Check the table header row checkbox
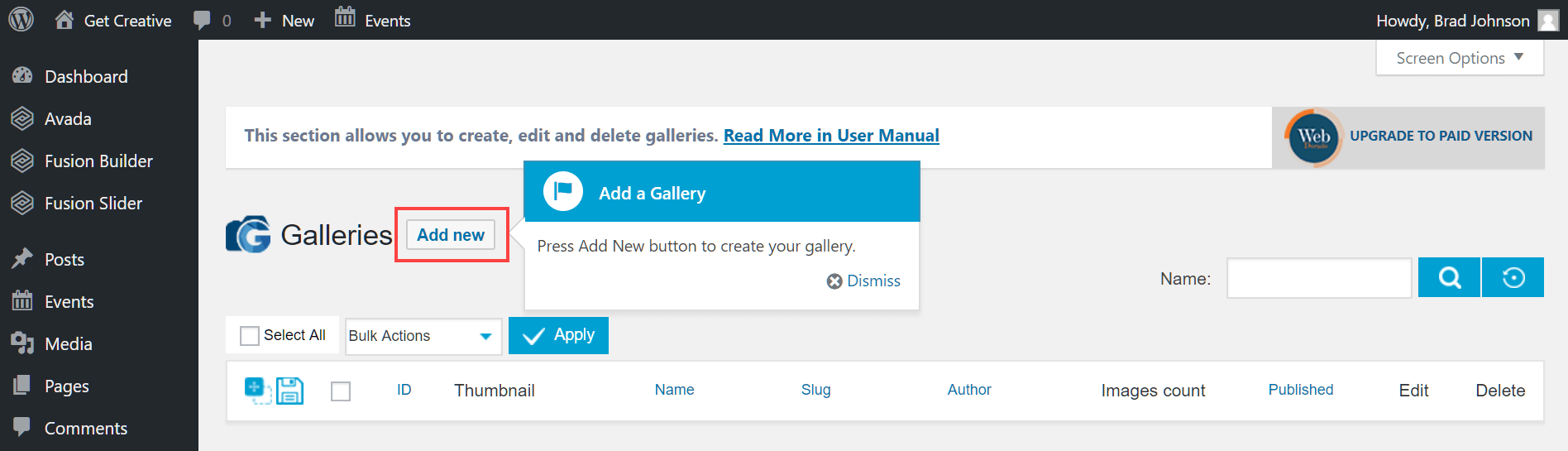 click(x=341, y=391)
